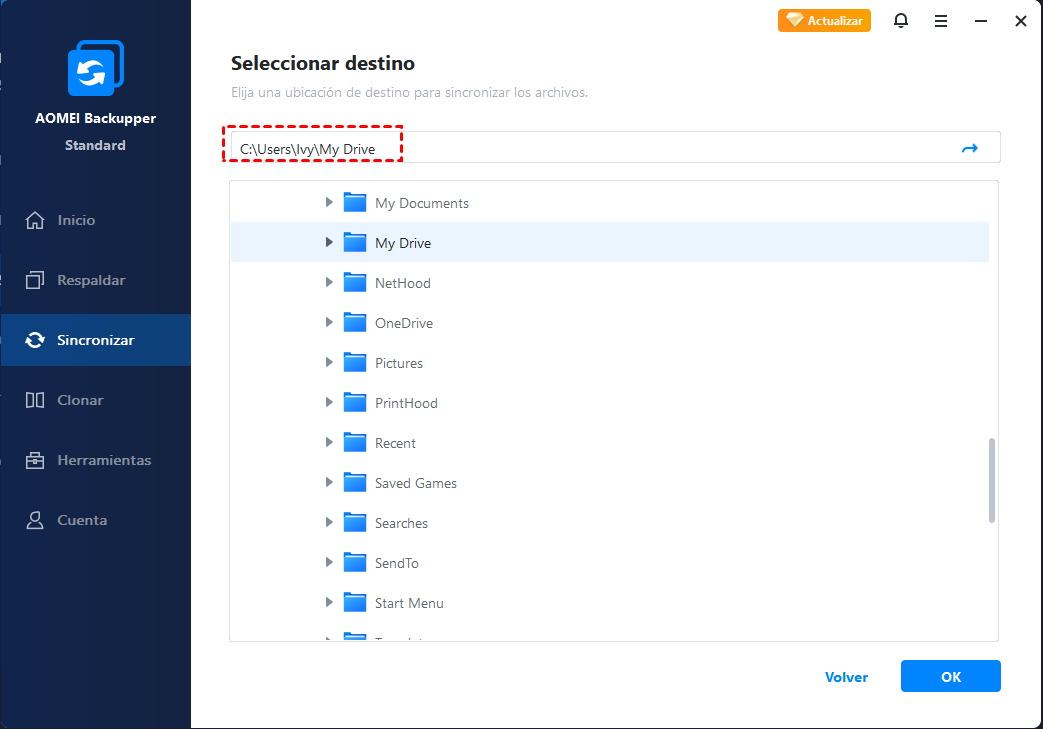1043x729 pixels.
Task: Open Herramientas in the sidebar
Action: click(x=103, y=460)
